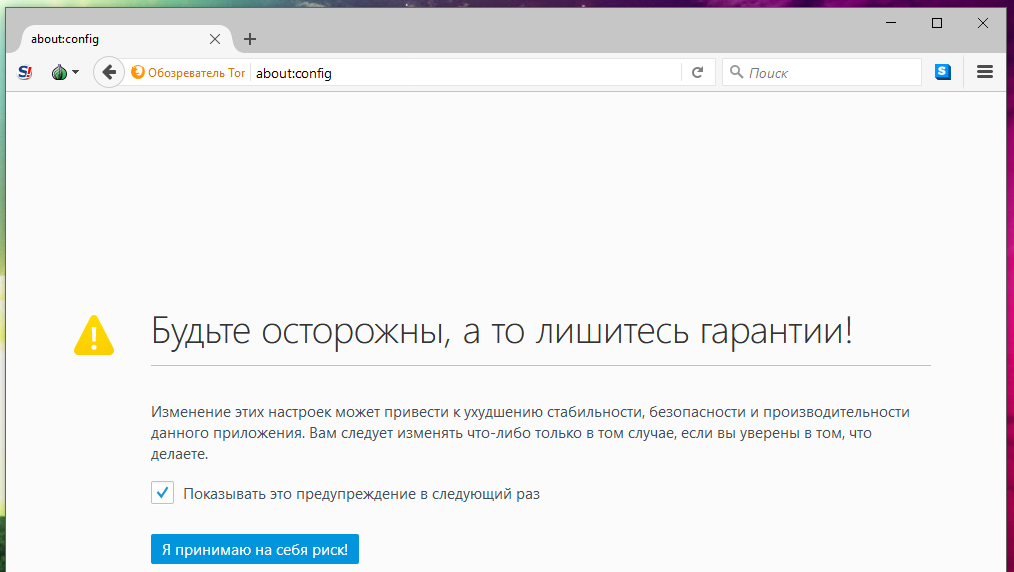Image resolution: width=1014 pixels, height=572 pixels.
Task: Minimize the browser window
Action: pyautogui.click(x=891, y=23)
